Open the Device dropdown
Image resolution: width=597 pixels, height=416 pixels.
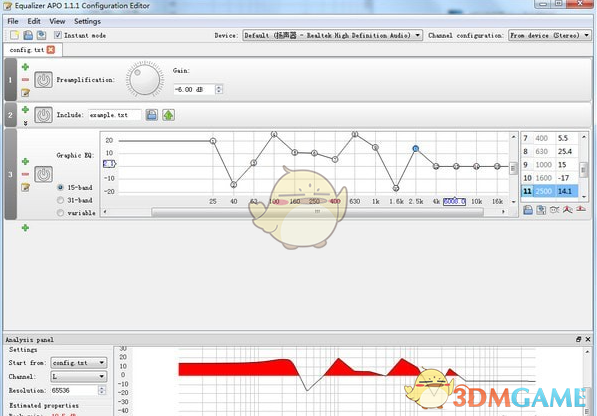(332, 35)
